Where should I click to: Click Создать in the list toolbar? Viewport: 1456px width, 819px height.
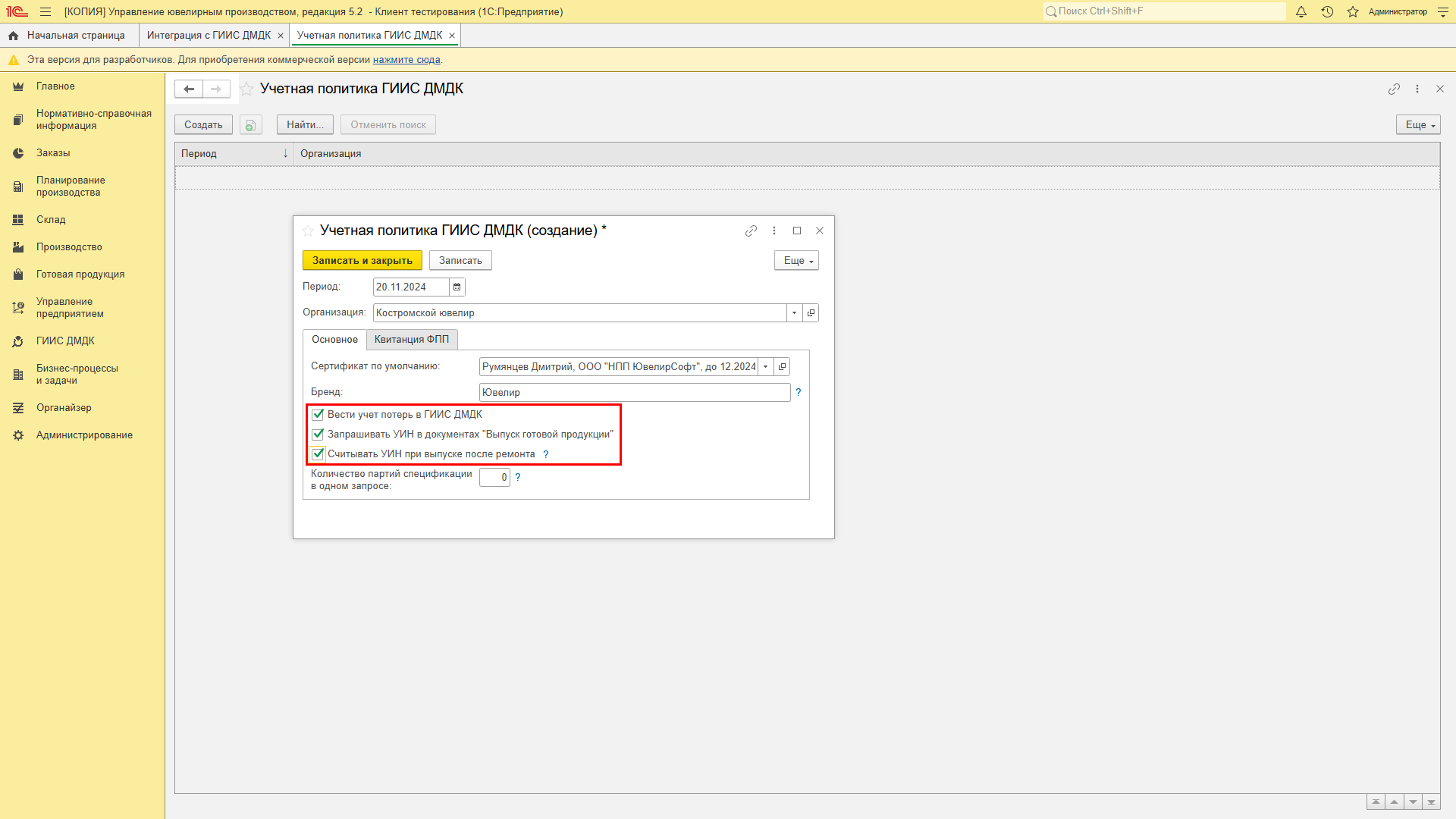tap(203, 125)
